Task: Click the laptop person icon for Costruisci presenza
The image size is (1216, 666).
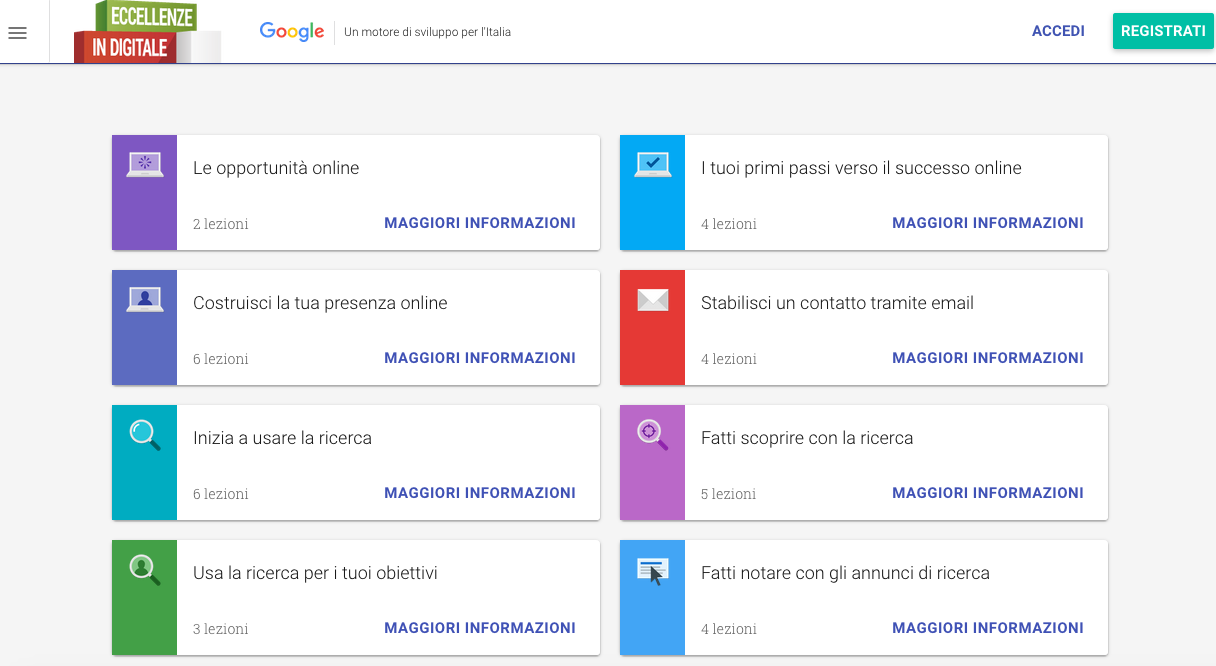Action: 145,300
